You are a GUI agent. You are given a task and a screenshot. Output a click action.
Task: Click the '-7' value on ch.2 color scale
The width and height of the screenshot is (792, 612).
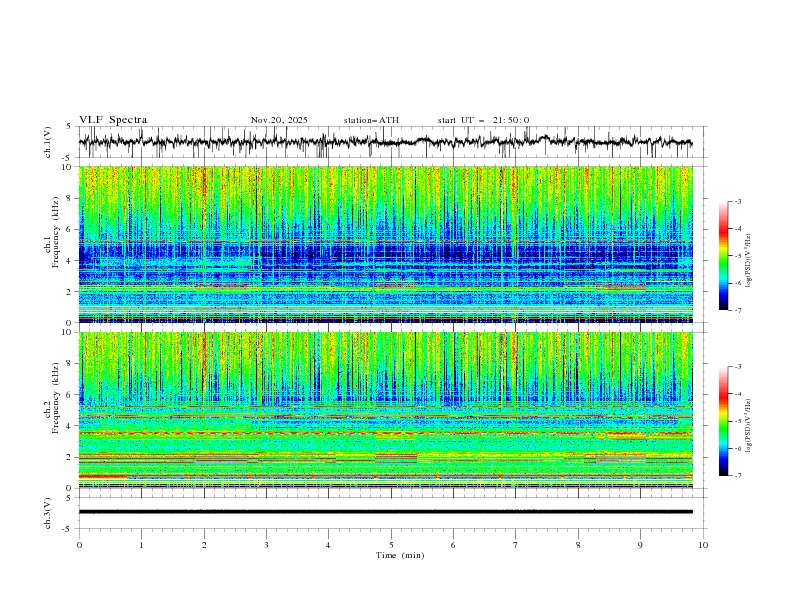[737, 475]
